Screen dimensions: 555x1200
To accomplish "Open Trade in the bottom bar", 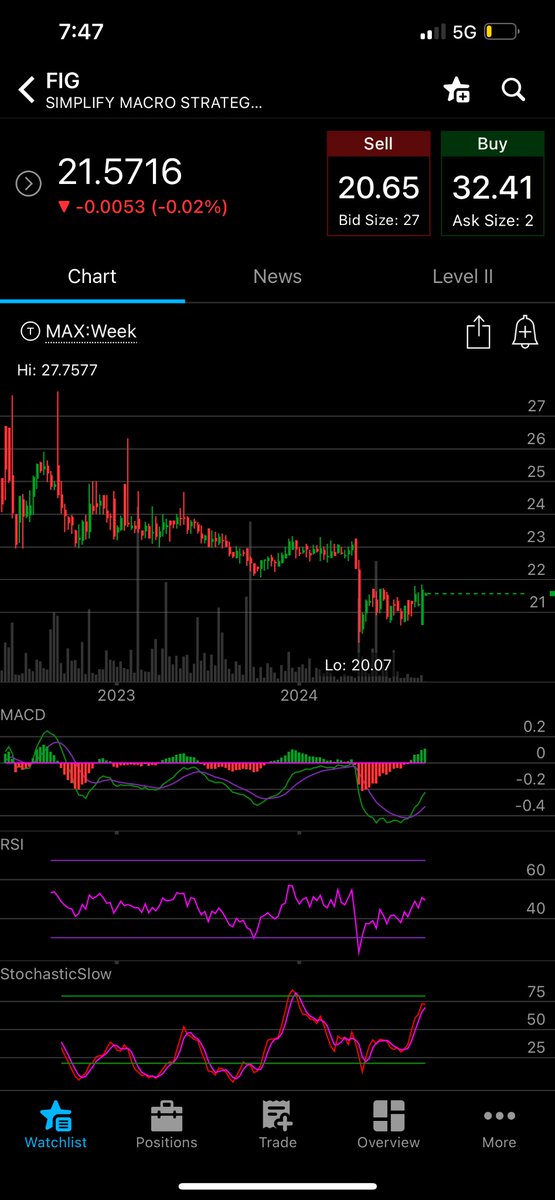I will tap(277, 1124).
